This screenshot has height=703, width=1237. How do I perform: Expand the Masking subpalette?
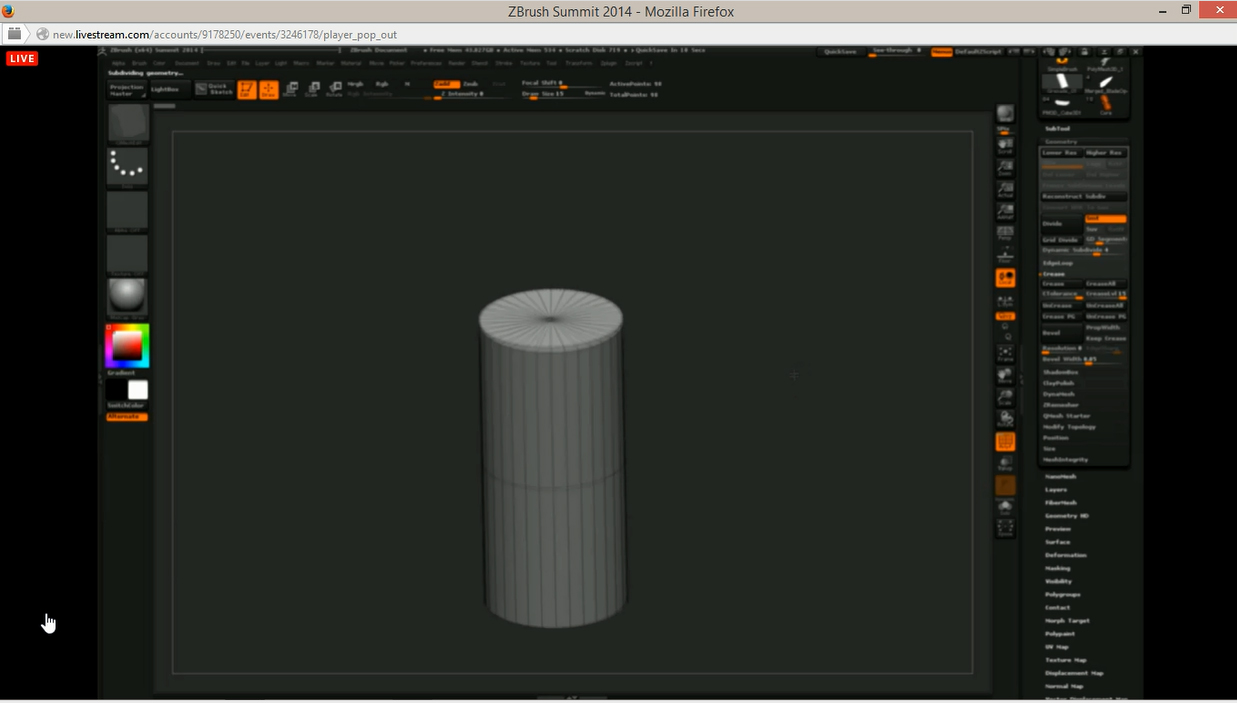click(x=1057, y=568)
